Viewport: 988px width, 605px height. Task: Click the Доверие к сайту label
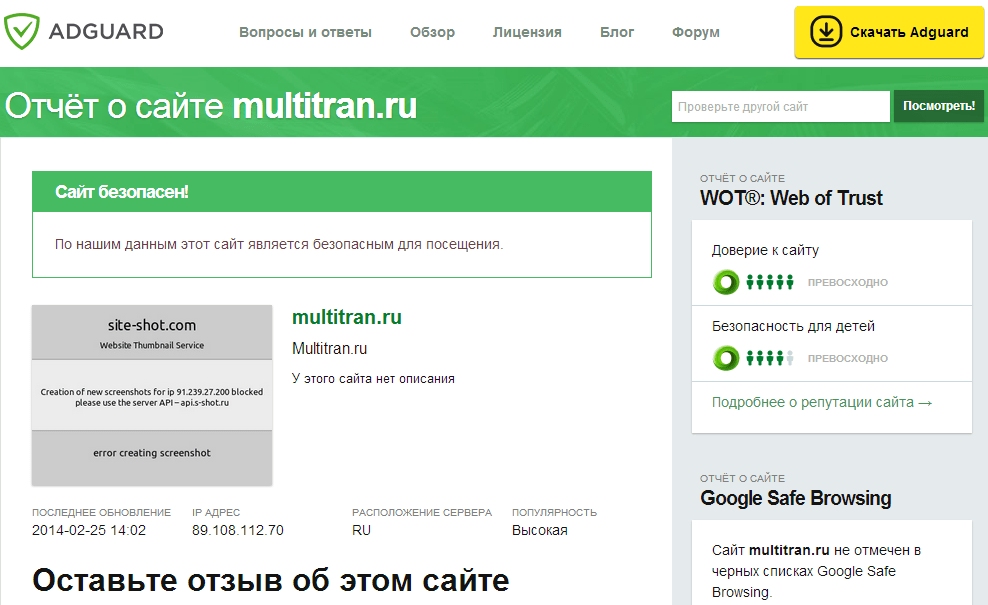[x=765, y=250]
